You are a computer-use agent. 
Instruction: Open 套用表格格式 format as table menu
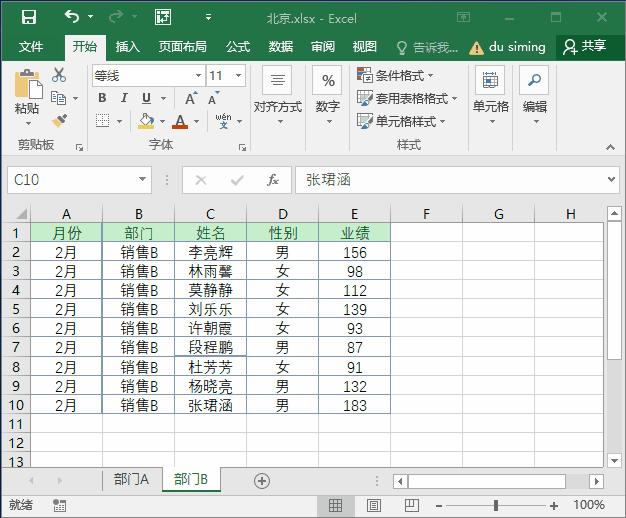(x=407, y=98)
